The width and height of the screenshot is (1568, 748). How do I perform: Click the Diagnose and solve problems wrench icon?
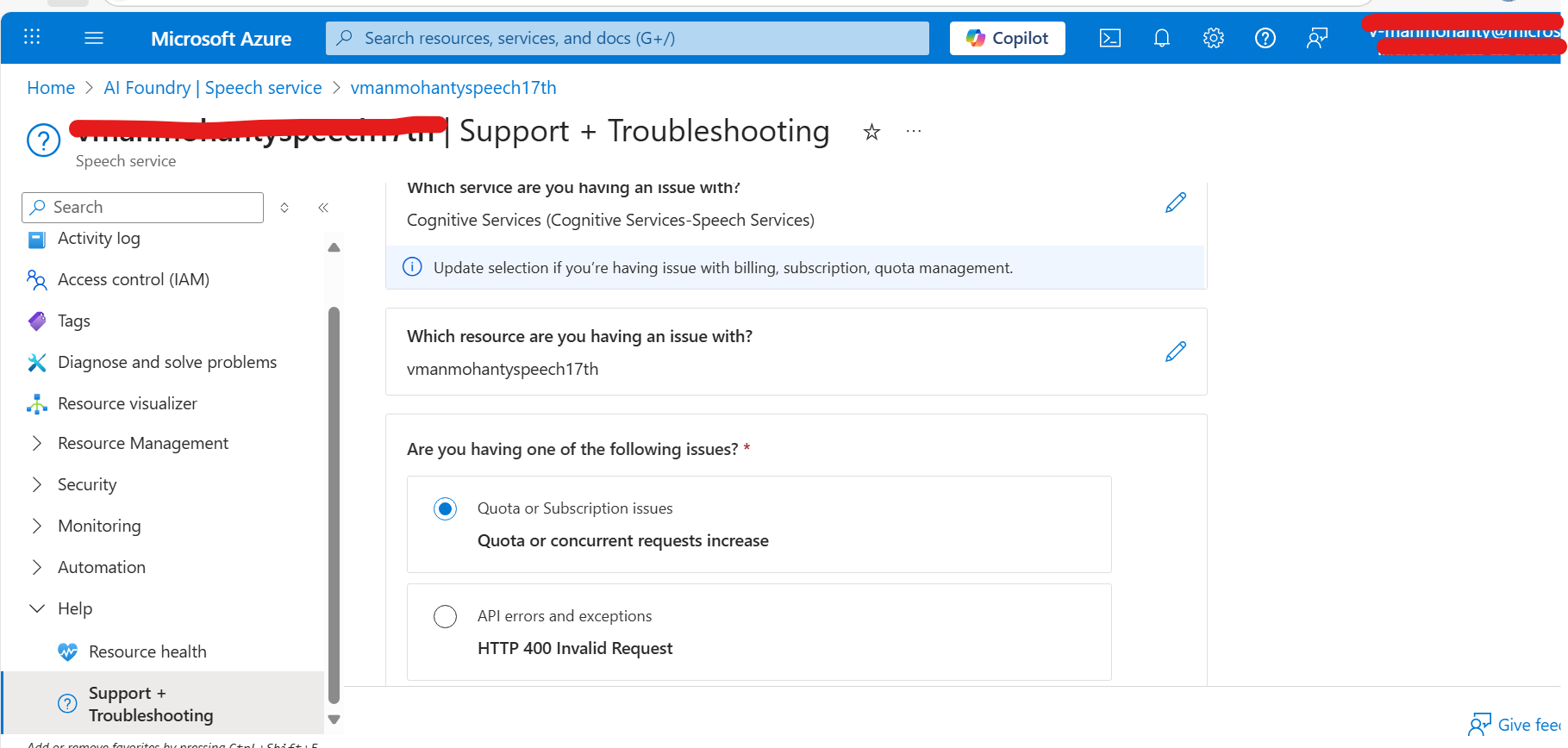37,363
